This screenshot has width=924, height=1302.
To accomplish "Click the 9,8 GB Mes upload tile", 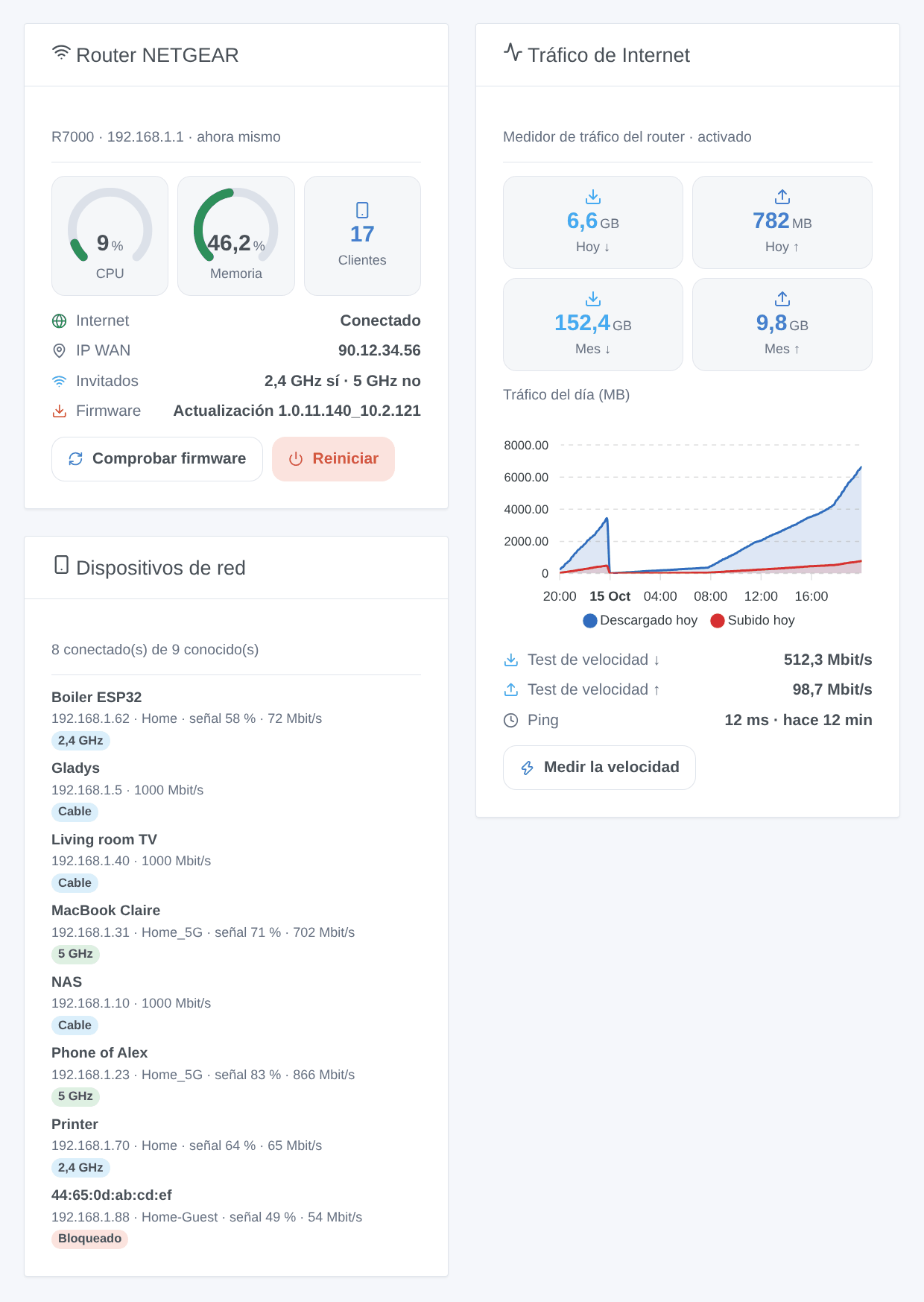I will coord(782,324).
